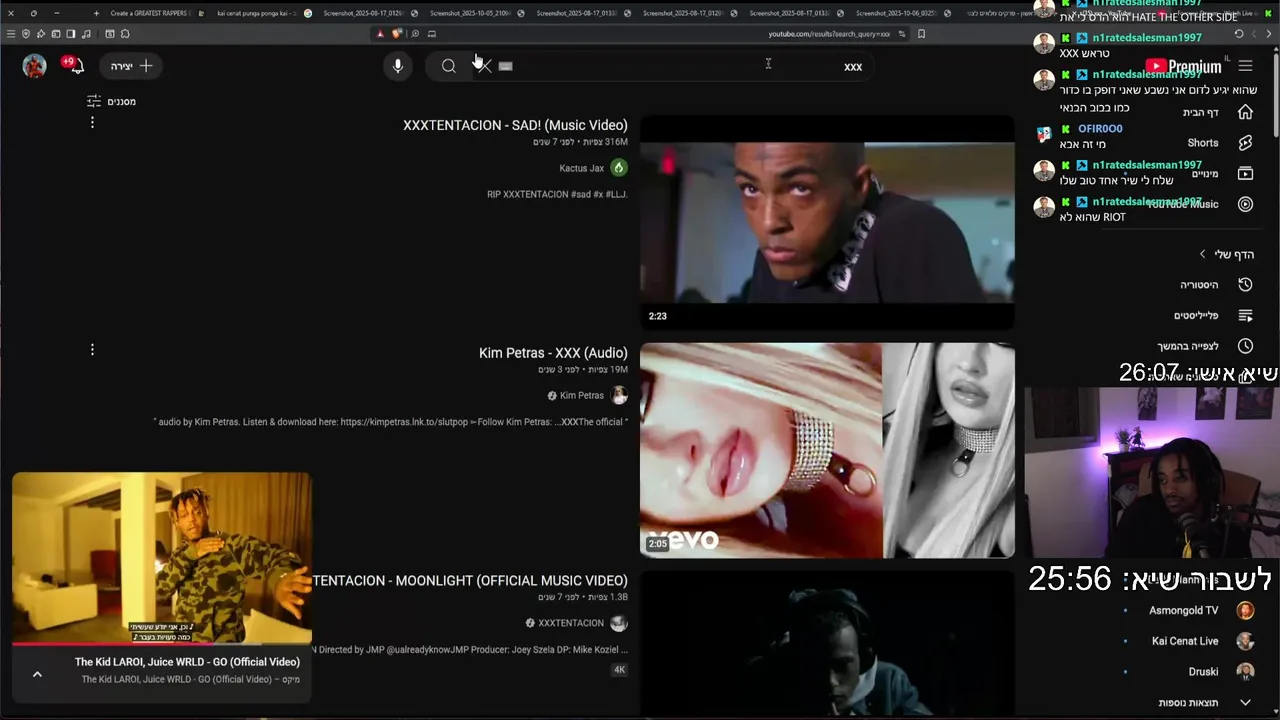1280x720 pixels.
Task: Open XXXTENTACION - SAD! (Music Video) title
Action: coord(515,125)
